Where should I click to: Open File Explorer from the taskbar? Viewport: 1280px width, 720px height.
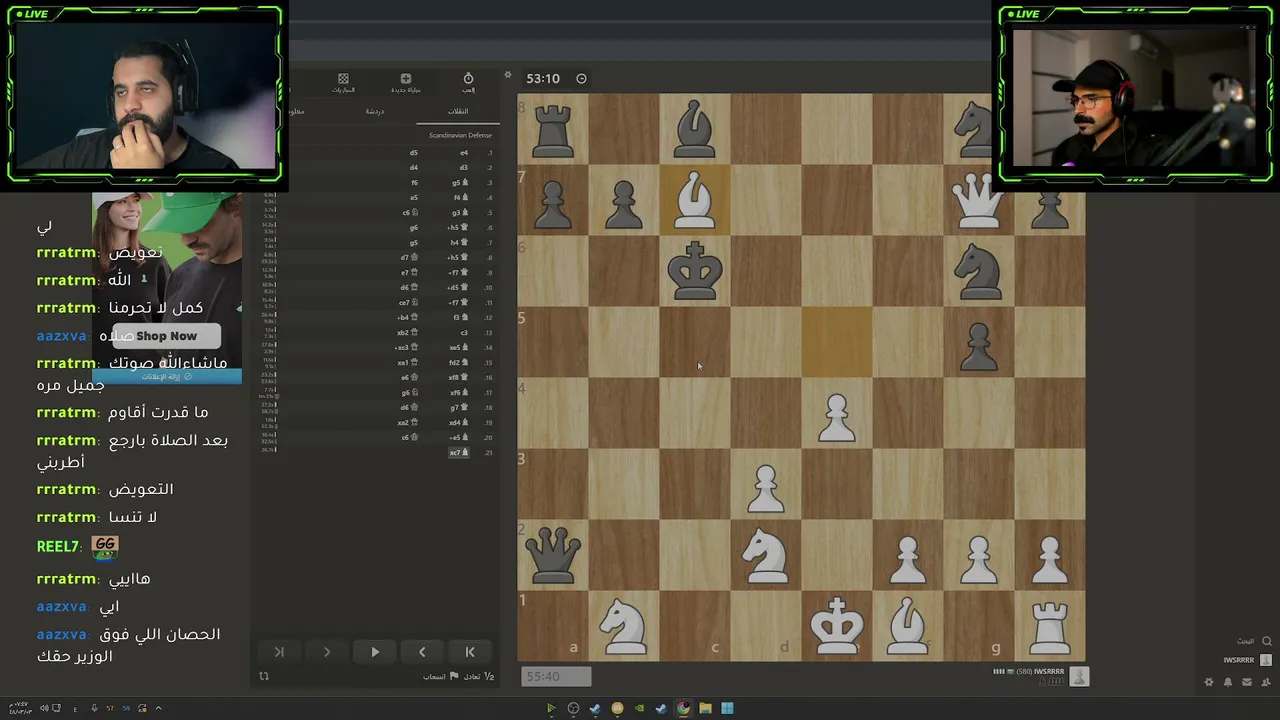(x=705, y=708)
